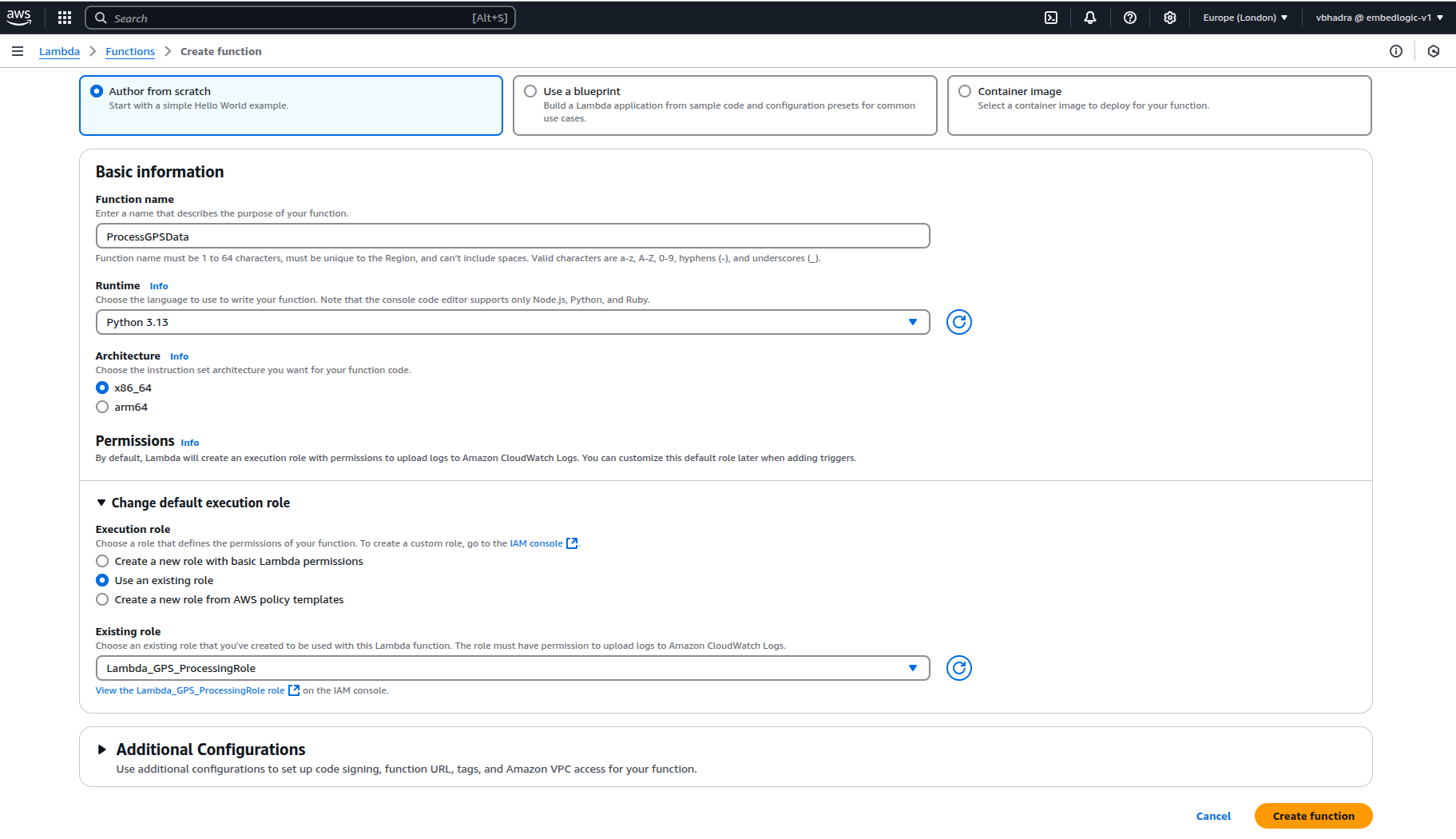
Task: Refresh the runtime list
Action: click(x=958, y=322)
